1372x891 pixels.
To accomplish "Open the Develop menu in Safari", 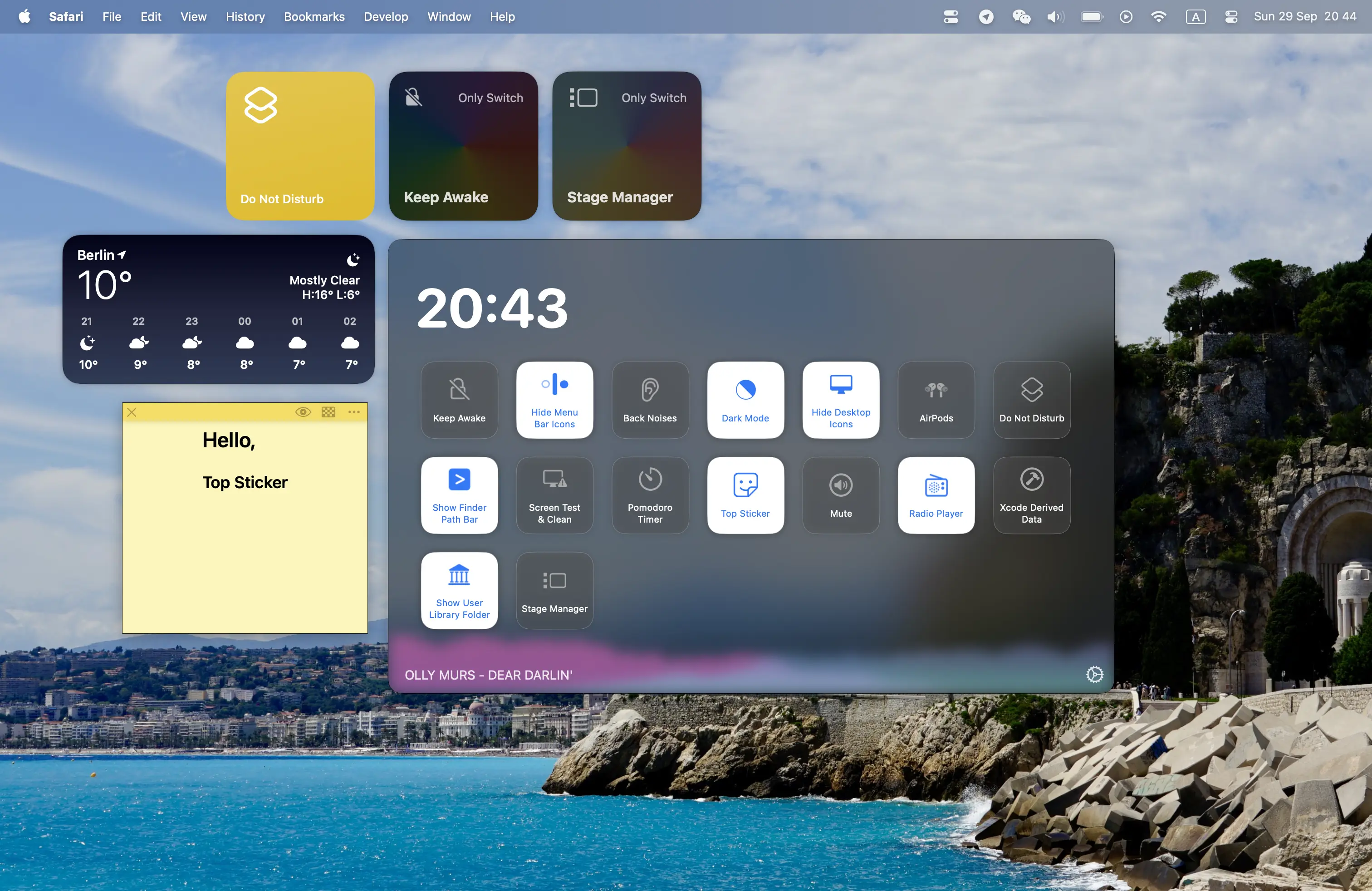I will point(385,17).
